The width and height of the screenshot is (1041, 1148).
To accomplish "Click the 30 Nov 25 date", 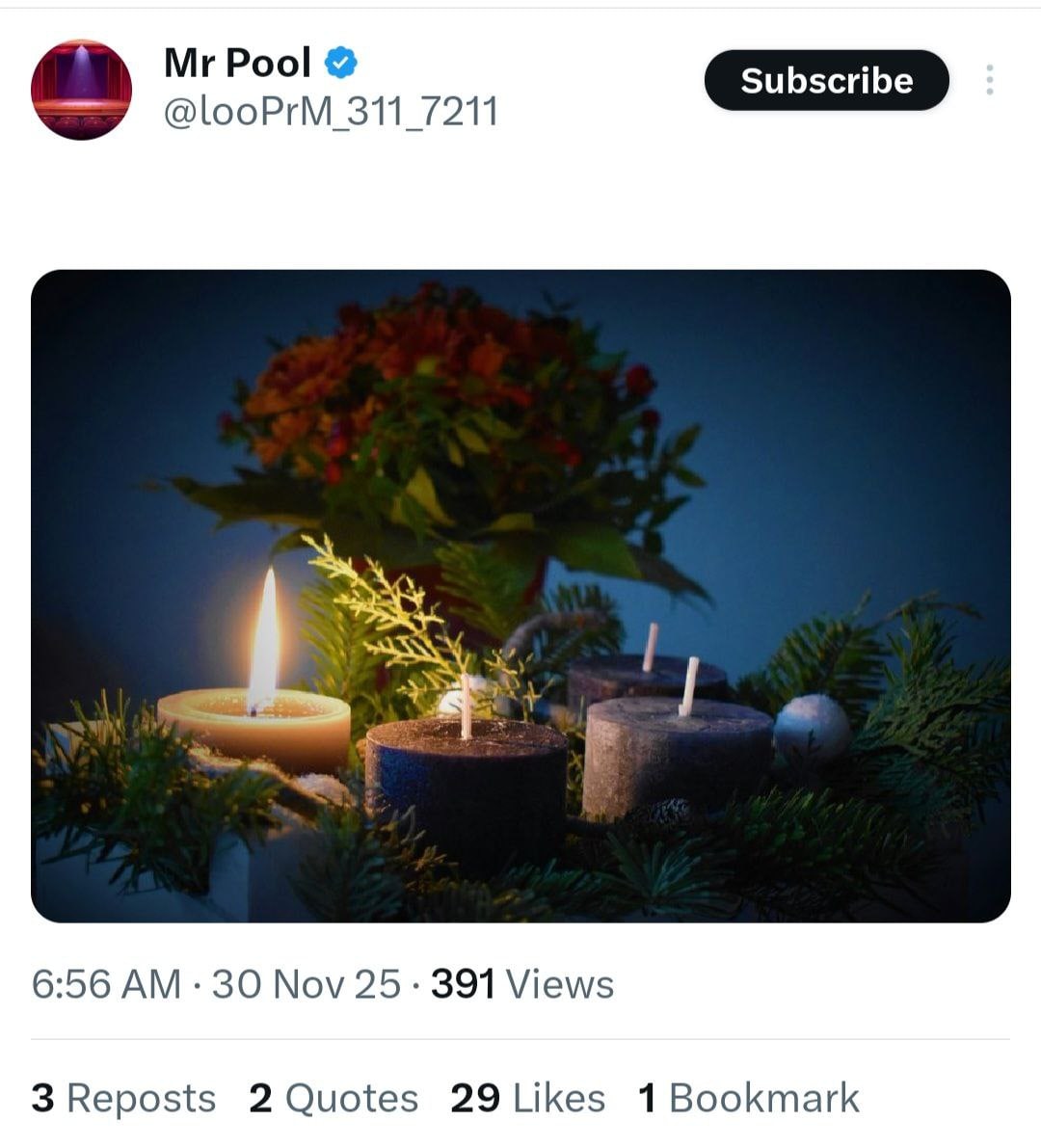I will coord(306,984).
